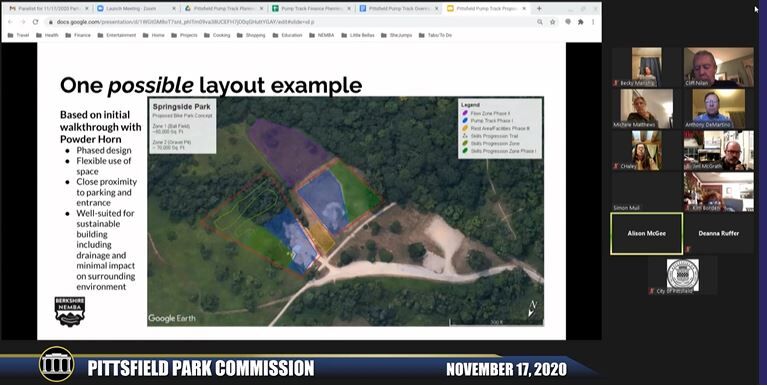The height and width of the screenshot is (386, 767).
Task: Click the 'One possible layout example' slide title
Action: tap(211, 85)
